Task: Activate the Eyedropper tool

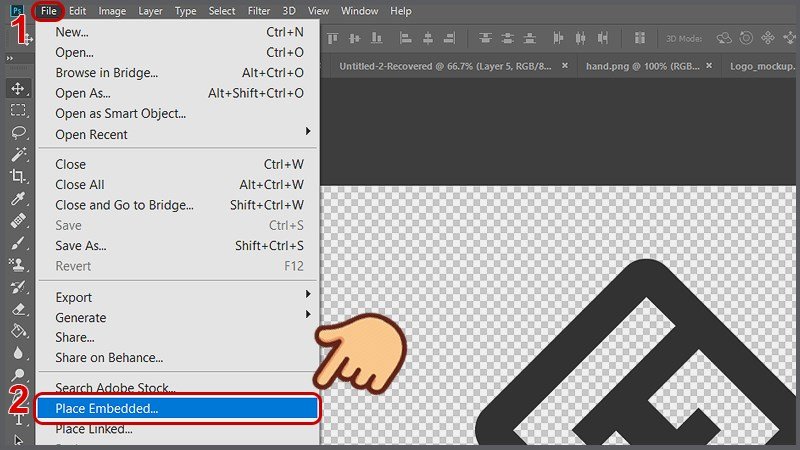Action: click(17, 198)
